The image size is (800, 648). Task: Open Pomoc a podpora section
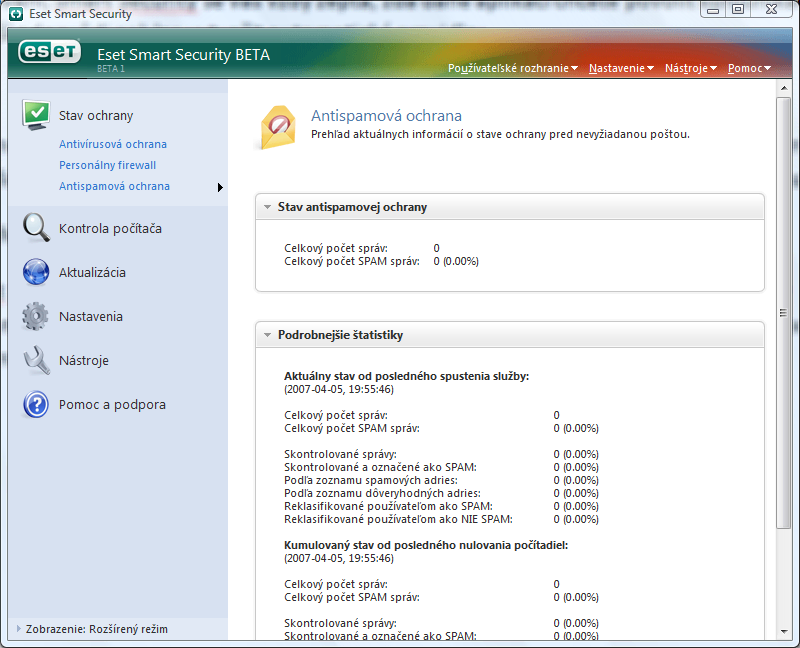pos(112,405)
